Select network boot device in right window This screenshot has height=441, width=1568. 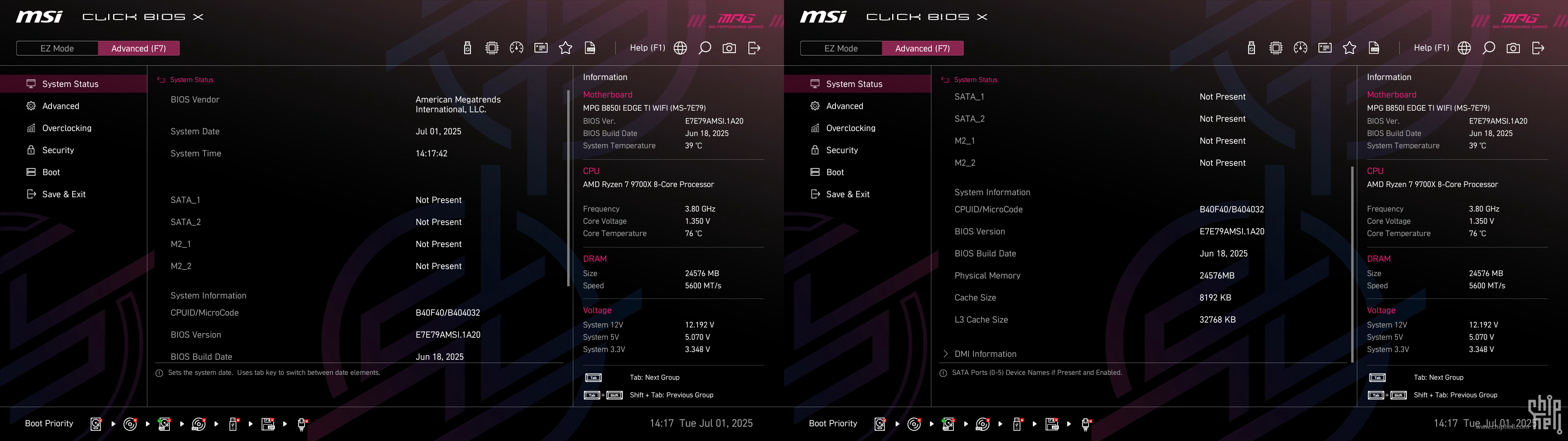tap(1087, 424)
